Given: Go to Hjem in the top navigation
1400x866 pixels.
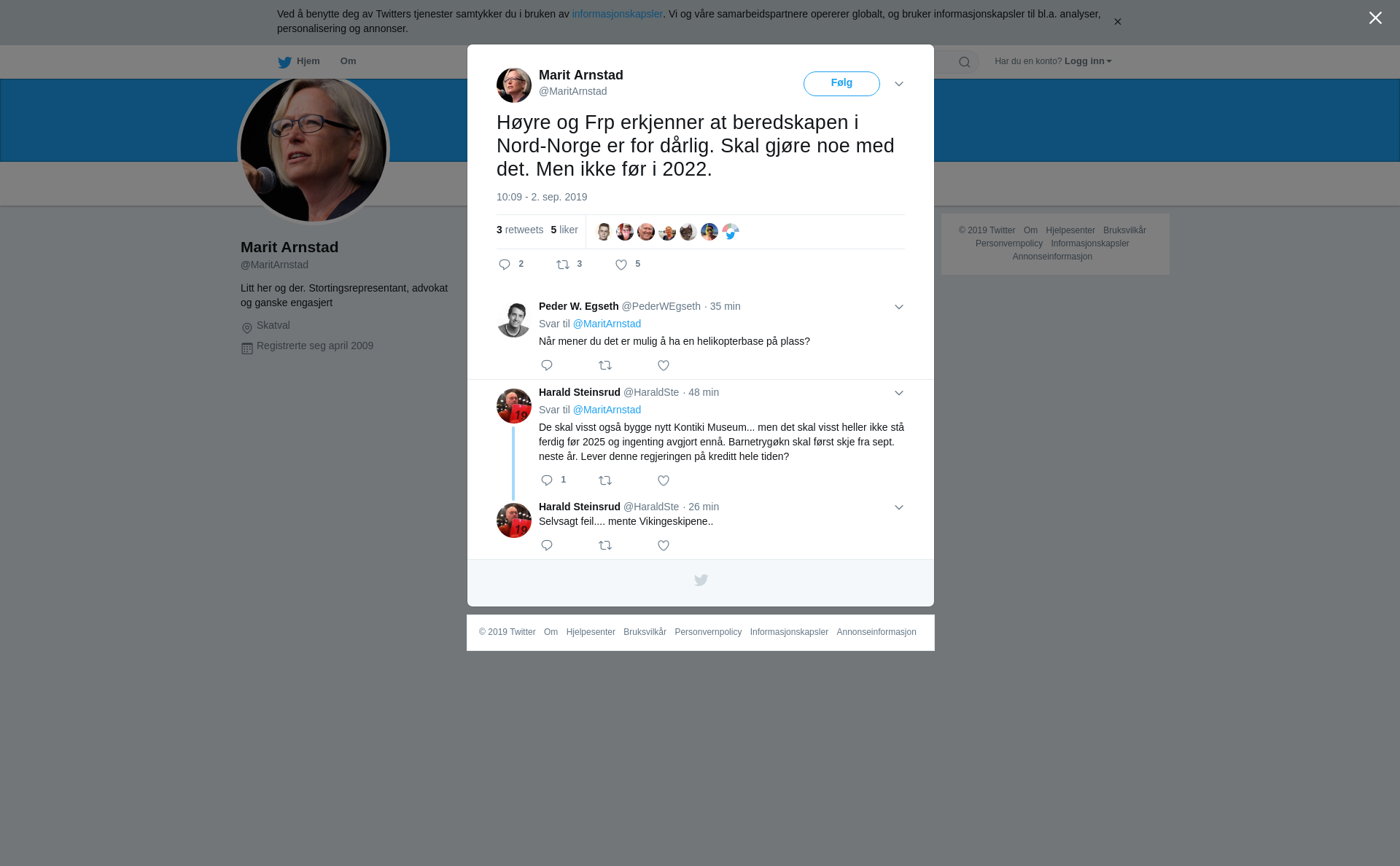Looking at the screenshot, I should point(299,62).
